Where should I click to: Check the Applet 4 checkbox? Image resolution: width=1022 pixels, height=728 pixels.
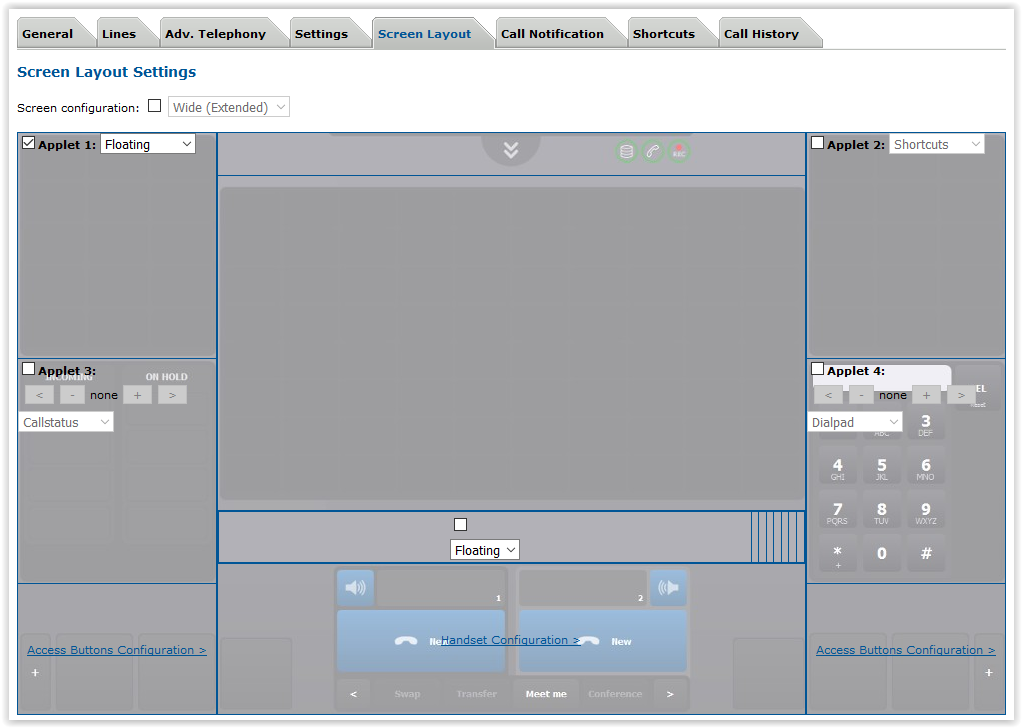click(x=817, y=369)
